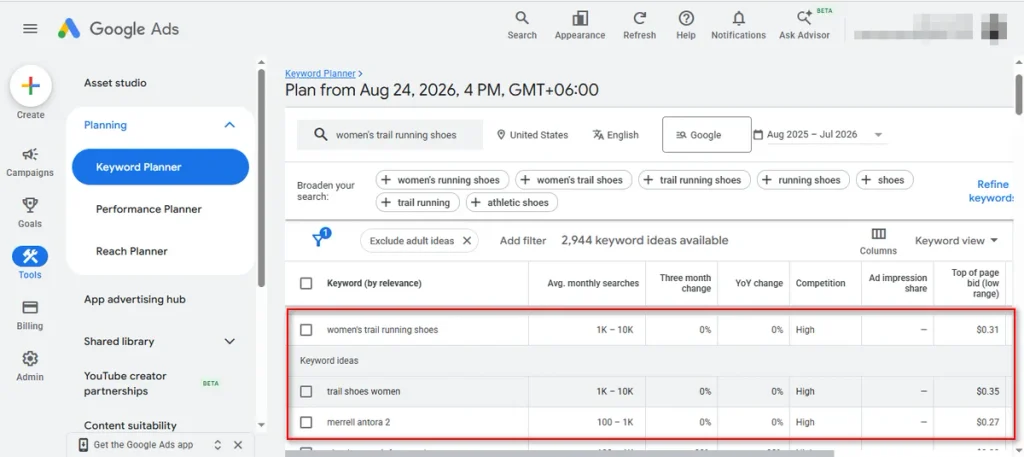Check the trail shoes women row
The width and height of the screenshot is (1024, 457).
tap(306, 392)
